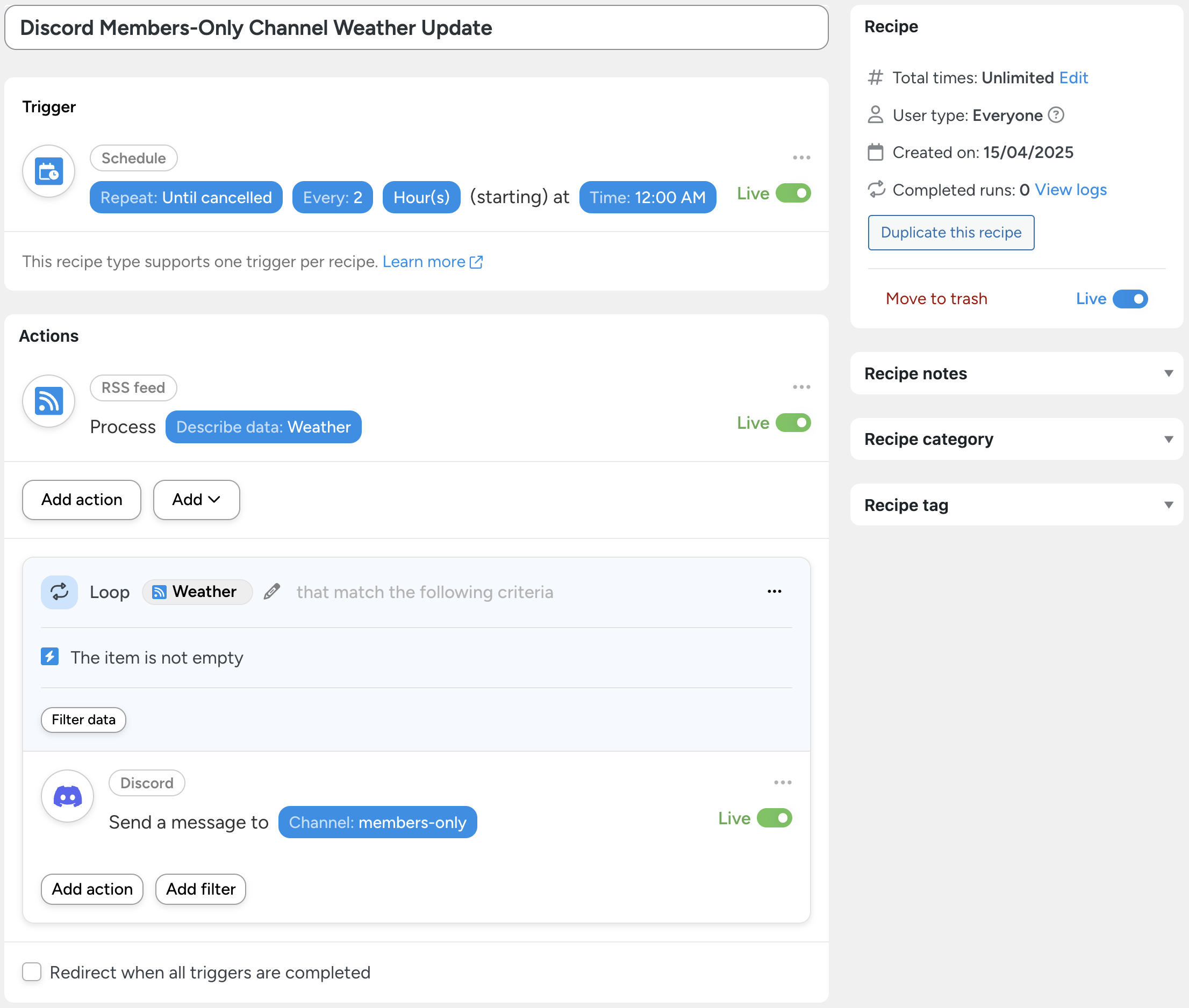Open the View logs link
1189x1008 pixels.
[x=1071, y=190]
